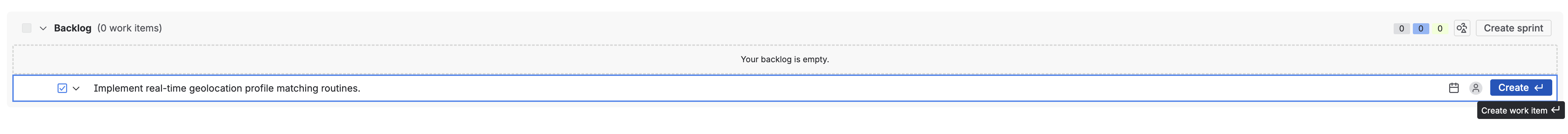Open the shapes icon beside Create sprint
Screen dimensions: 1568x134
[1461, 28]
